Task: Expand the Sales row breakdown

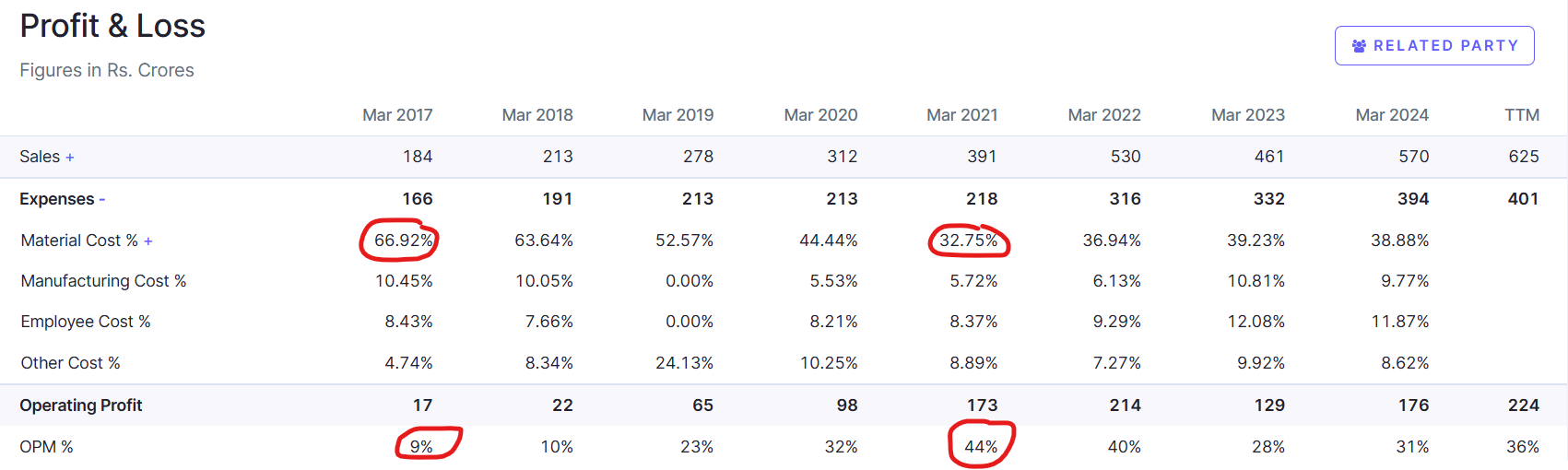Action: pyautogui.click(x=70, y=158)
